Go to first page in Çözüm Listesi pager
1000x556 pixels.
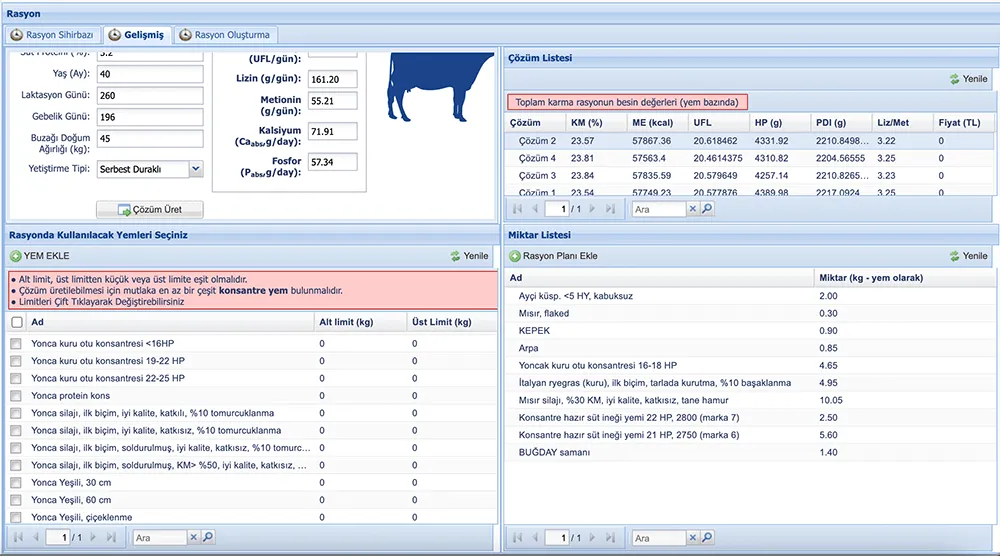(517, 209)
